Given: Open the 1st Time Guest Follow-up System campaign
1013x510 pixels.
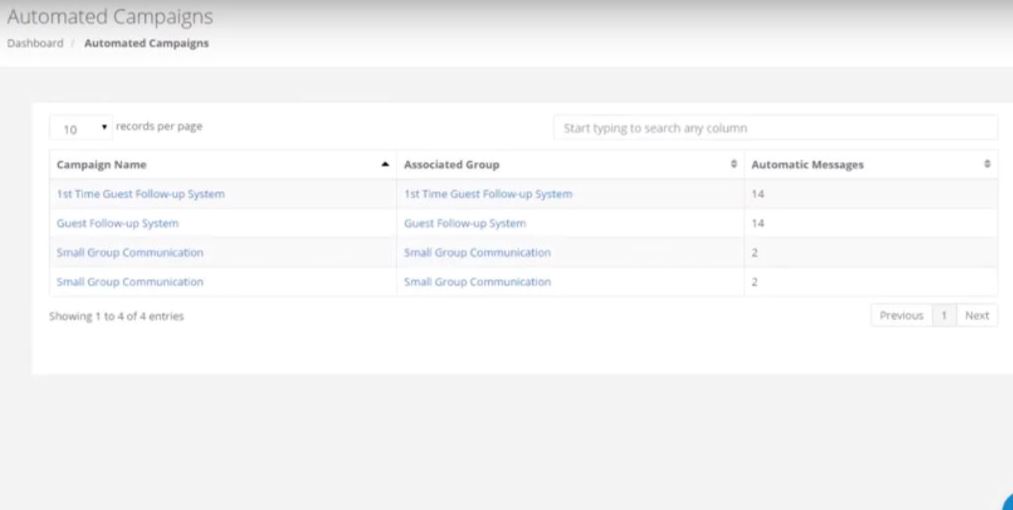Looking at the screenshot, I should [x=140, y=194].
